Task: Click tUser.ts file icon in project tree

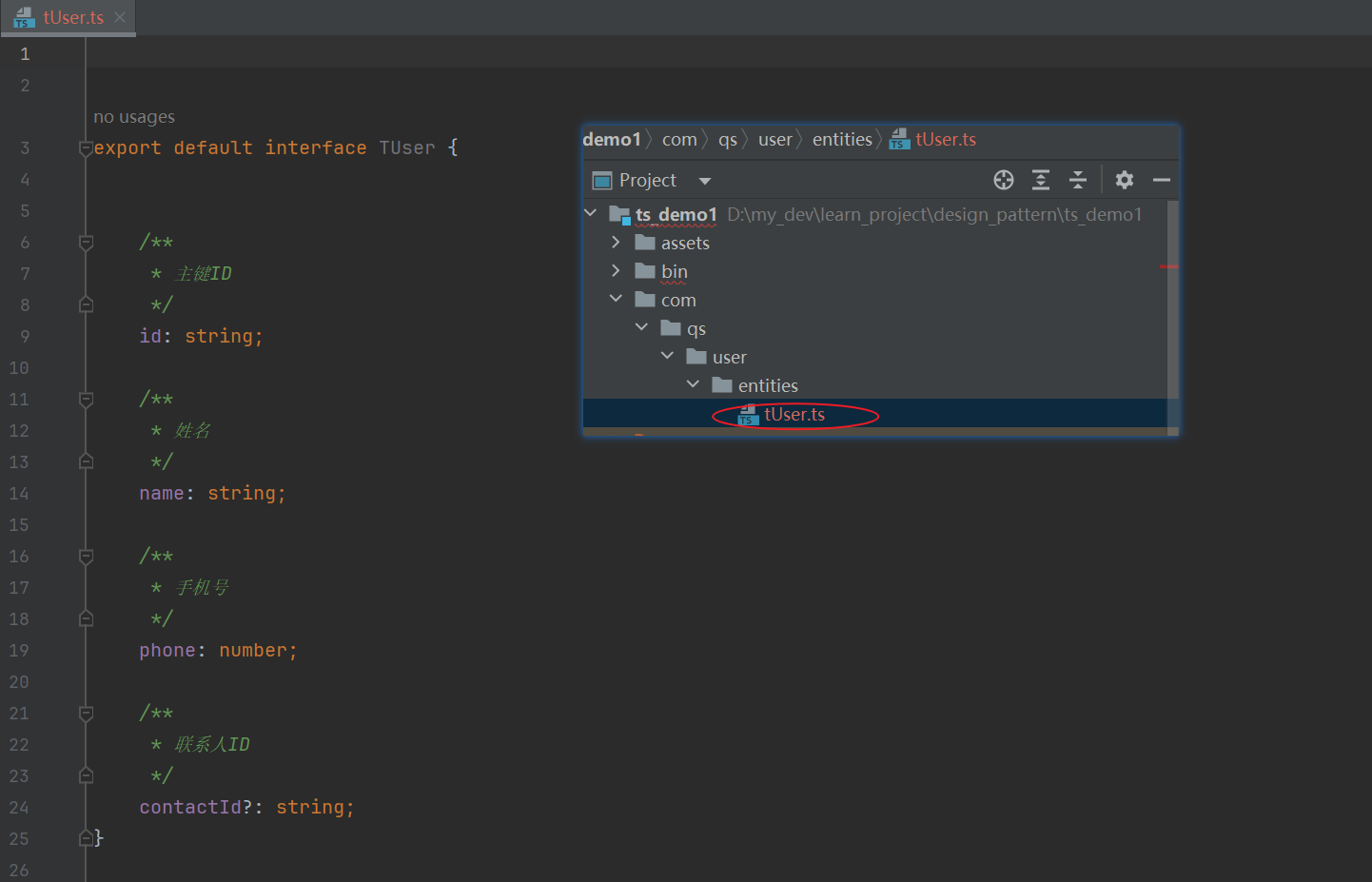Action: click(x=748, y=415)
